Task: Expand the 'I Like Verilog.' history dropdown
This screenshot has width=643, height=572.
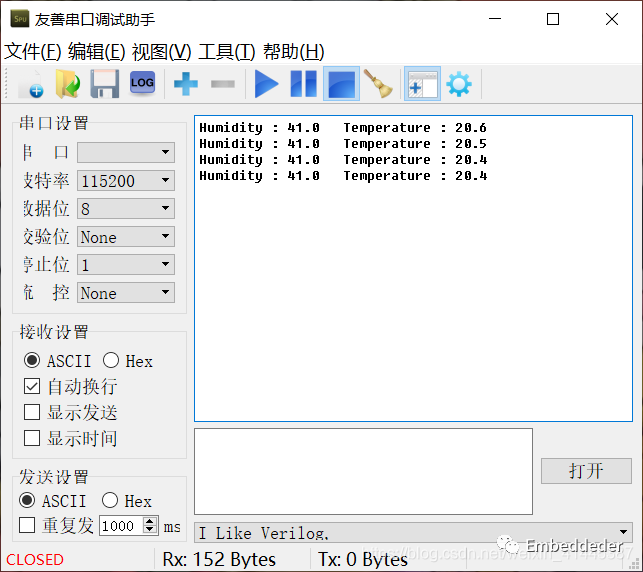Action: tap(624, 533)
